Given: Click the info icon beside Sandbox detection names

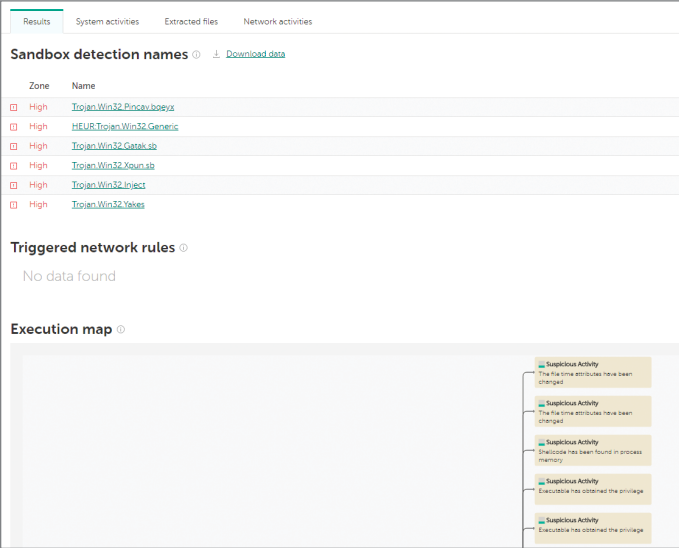Looking at the screenshot, I should 196,55.
